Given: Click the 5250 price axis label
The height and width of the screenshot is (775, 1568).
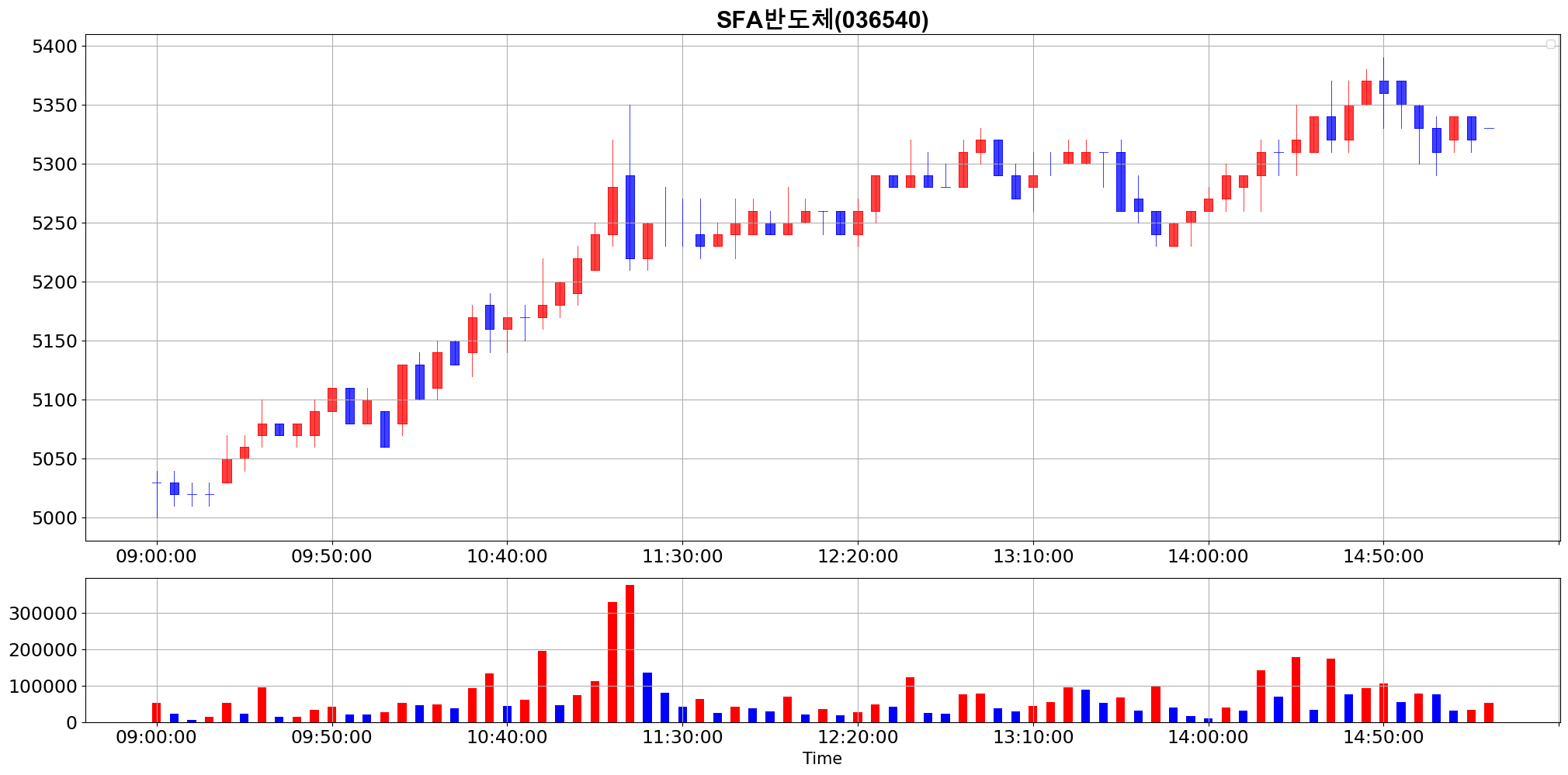Looking at the screenshot, I should click(55, 223).
